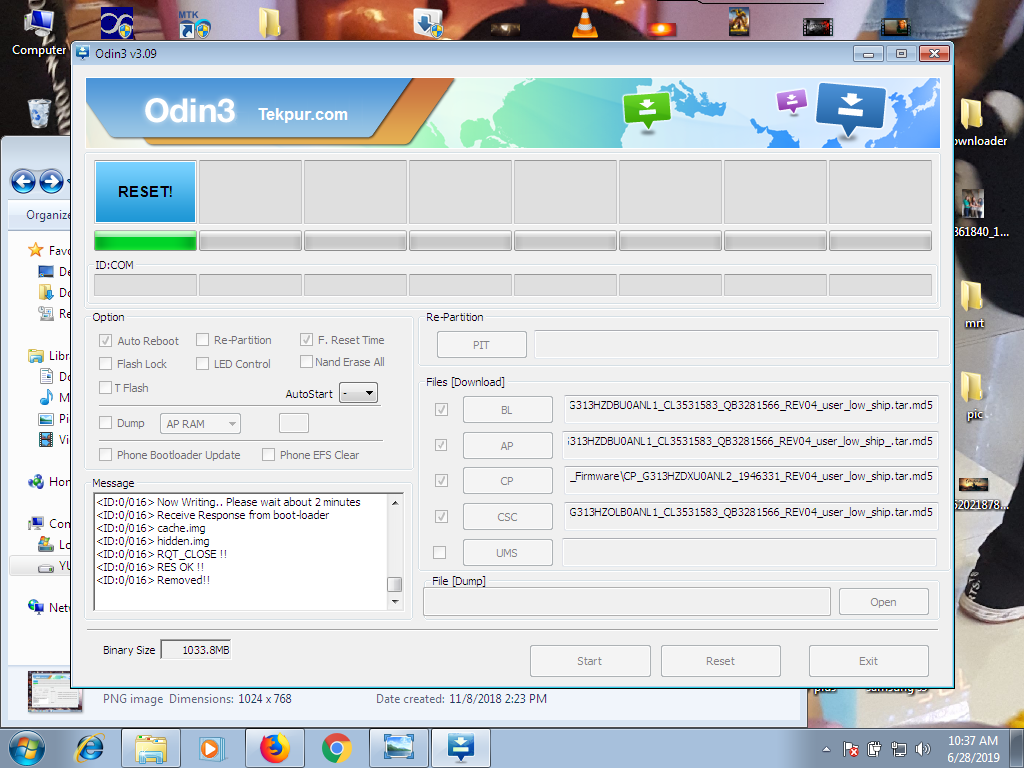Open Windows Media Player from taskbar
This screenshot has width=1024, height=768.
click(x=212, y=748)
